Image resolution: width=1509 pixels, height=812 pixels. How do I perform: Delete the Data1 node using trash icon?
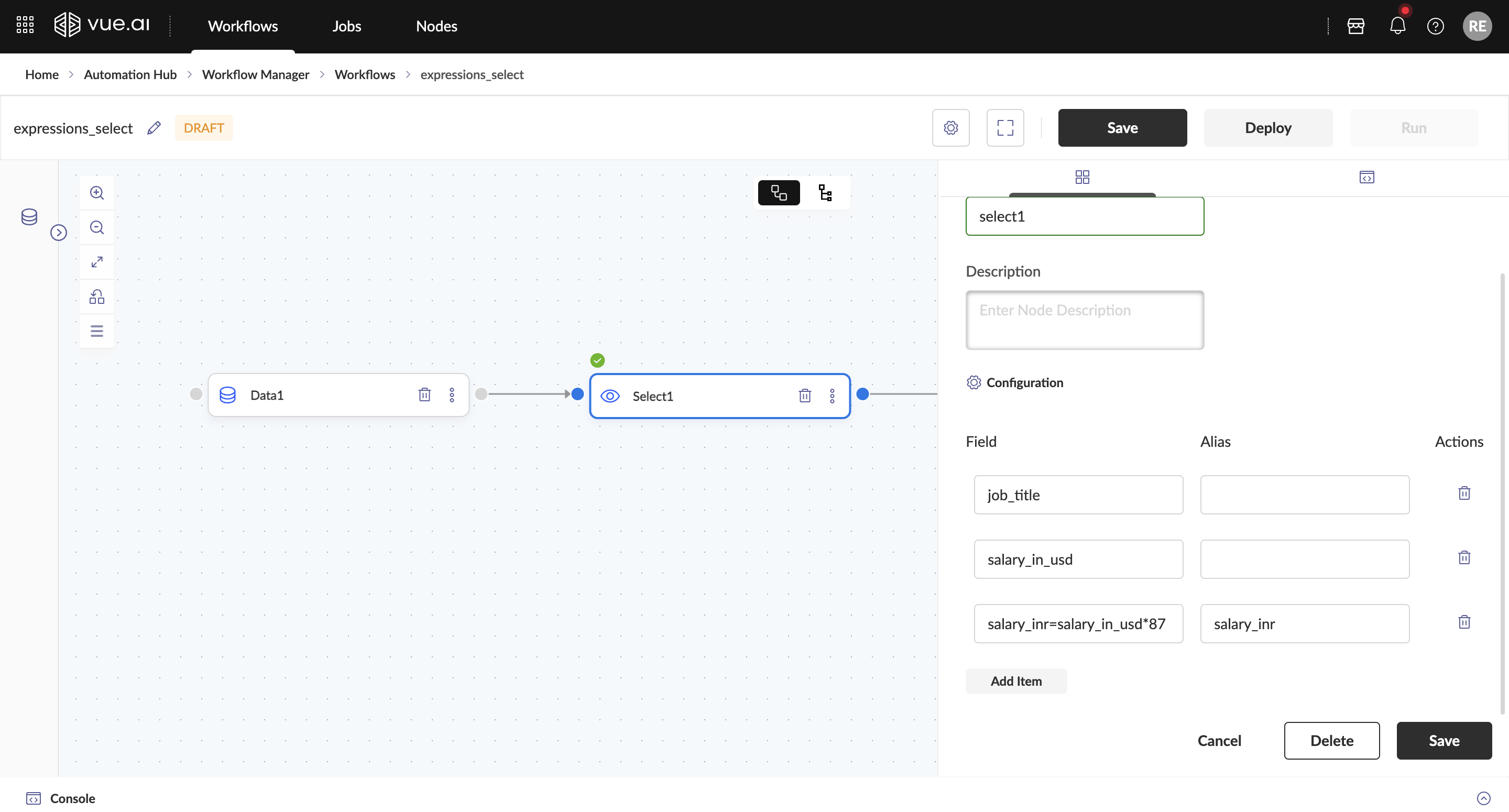coord(424,395)
